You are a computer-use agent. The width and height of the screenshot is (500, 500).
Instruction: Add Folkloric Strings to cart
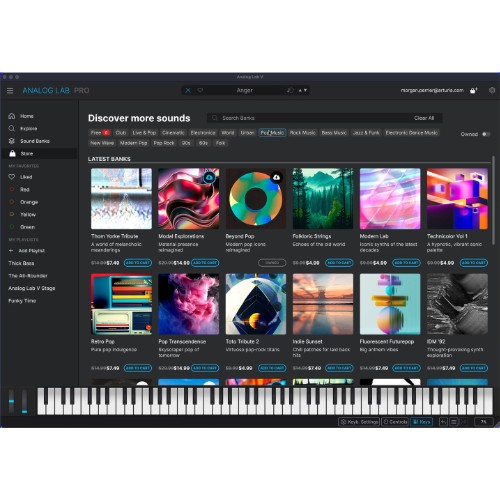339,263
